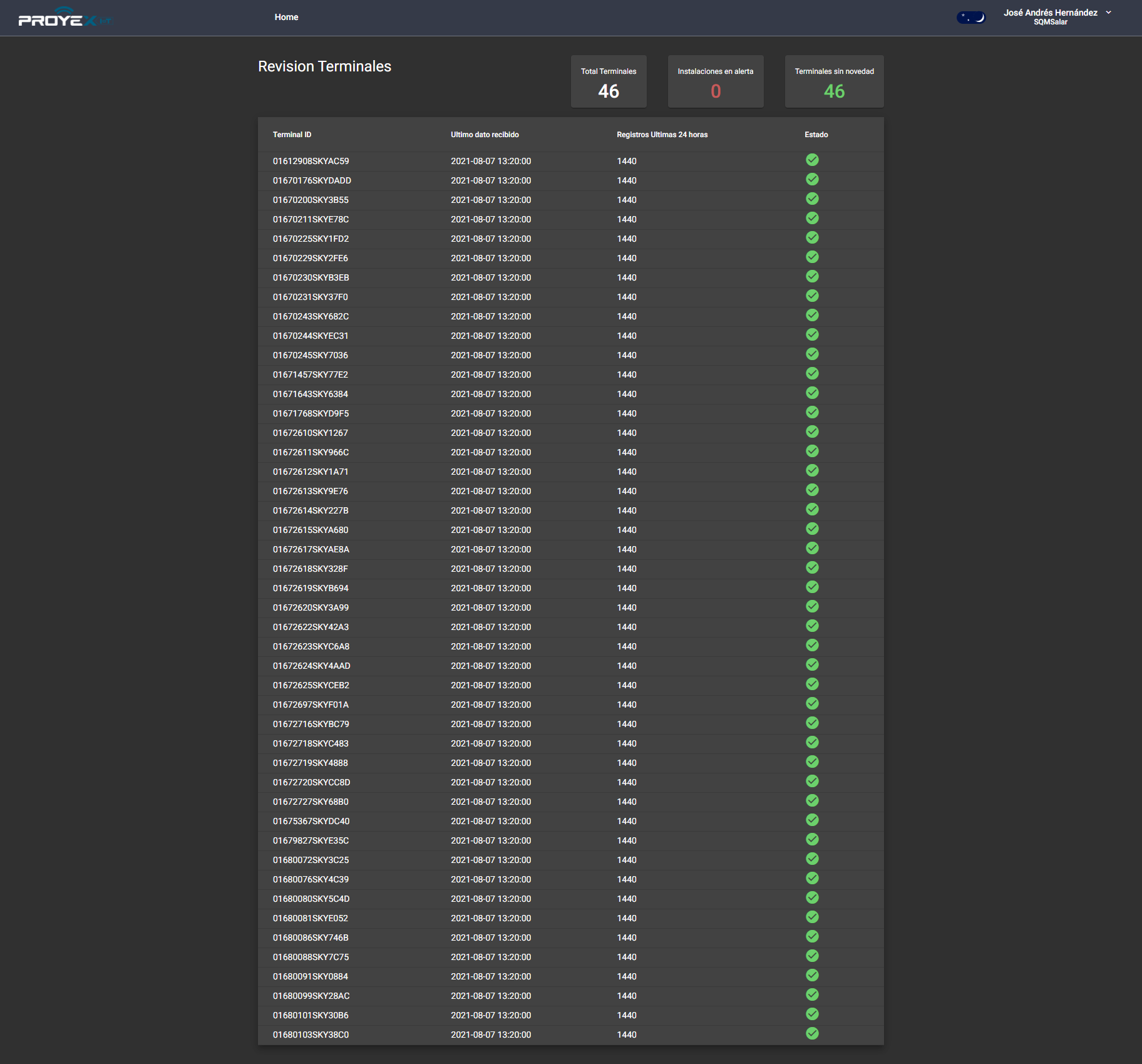1142x1064 pixels.
Task: Click status check icon for 01672619SKYB694
Action: pyautogui.click(x=812, y=587)
